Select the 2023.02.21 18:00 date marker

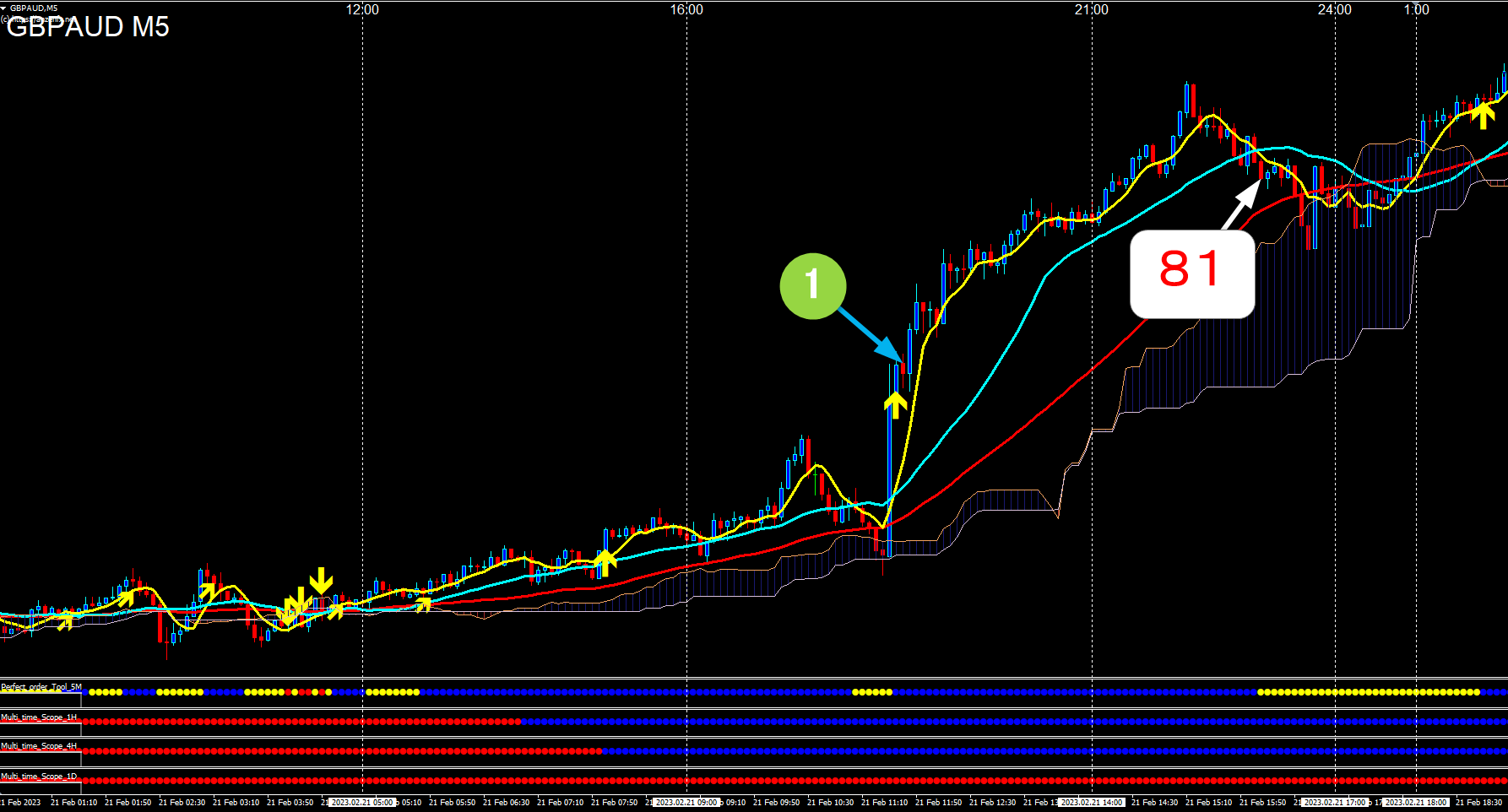tap(1417, 803)
